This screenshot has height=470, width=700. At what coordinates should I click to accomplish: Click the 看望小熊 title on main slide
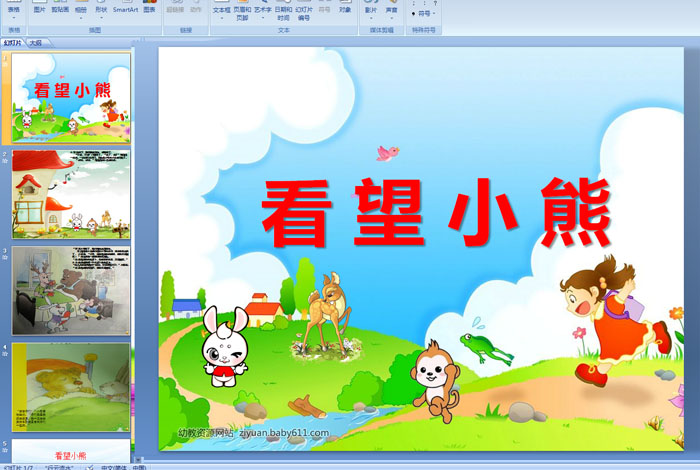pos(436,212)
